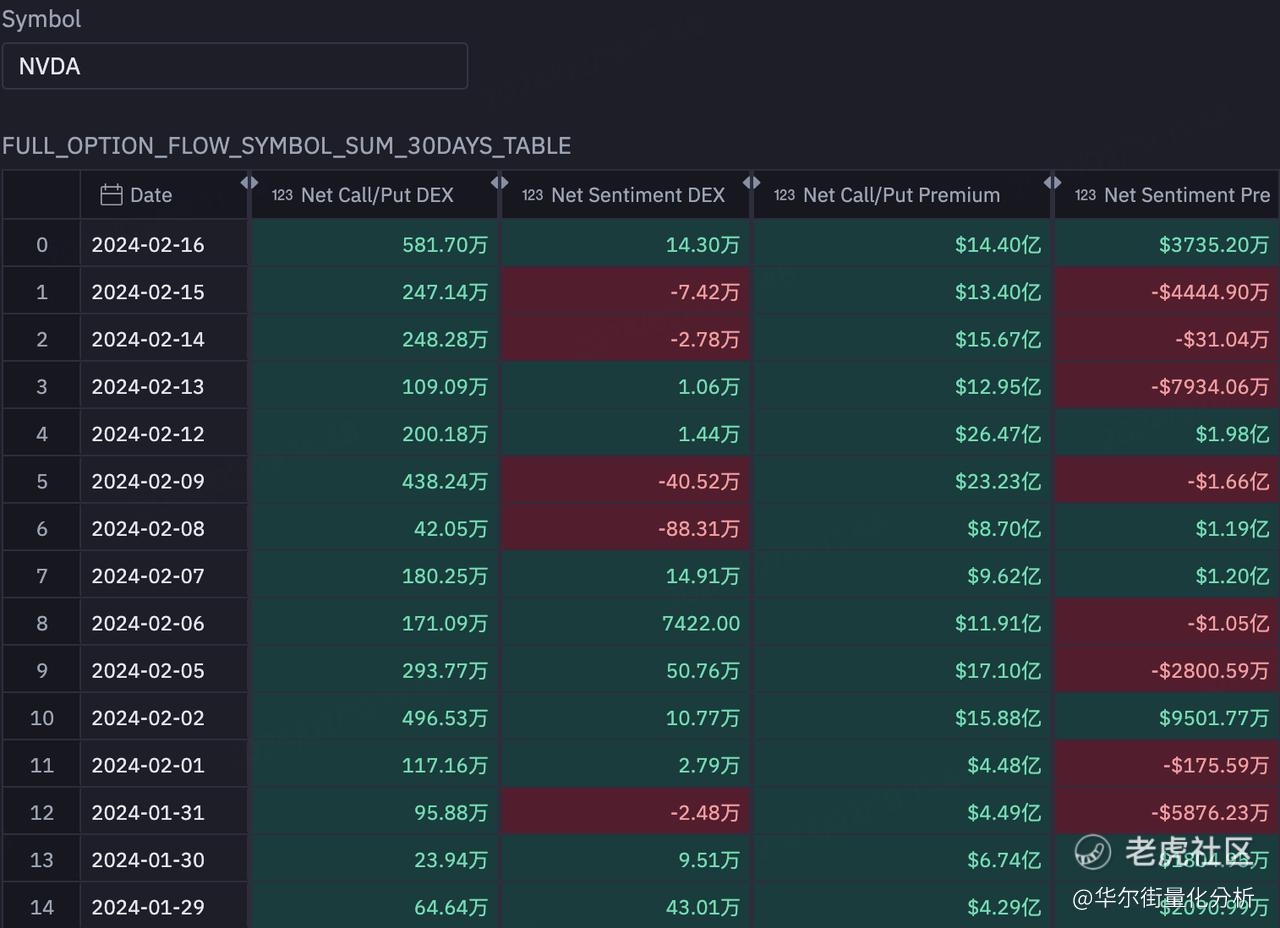
Task: Click the 50.76万 Net Sentiment DEX cell
Action: coord(625,670)
